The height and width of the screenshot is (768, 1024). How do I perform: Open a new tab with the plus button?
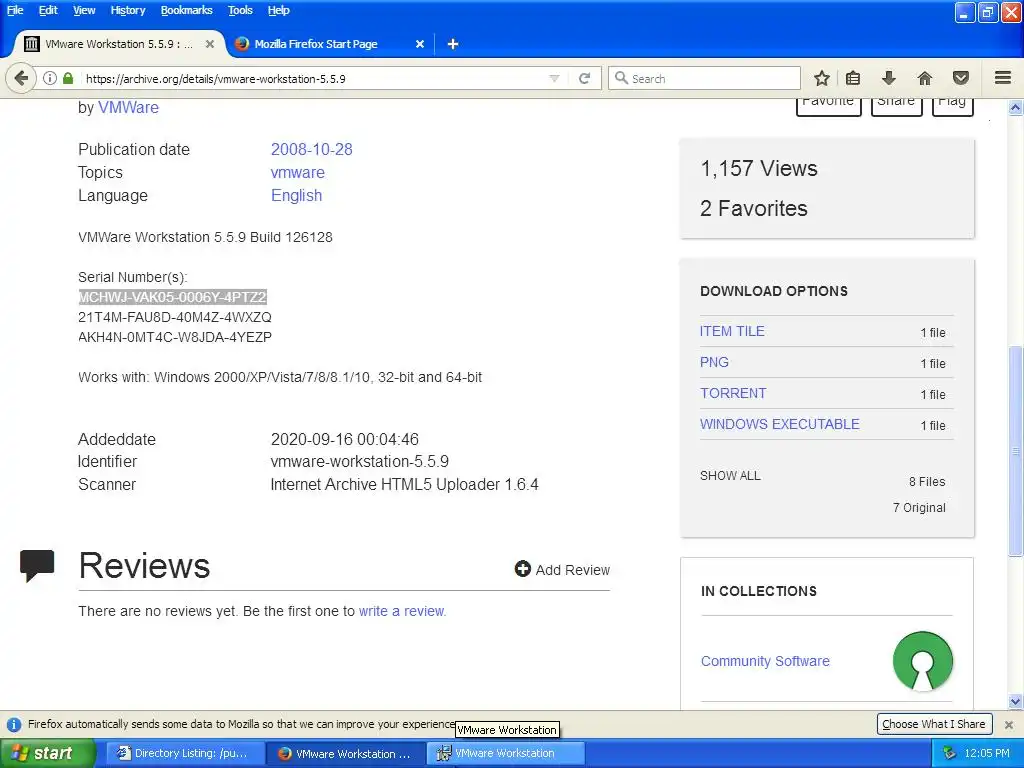point(453,44)
